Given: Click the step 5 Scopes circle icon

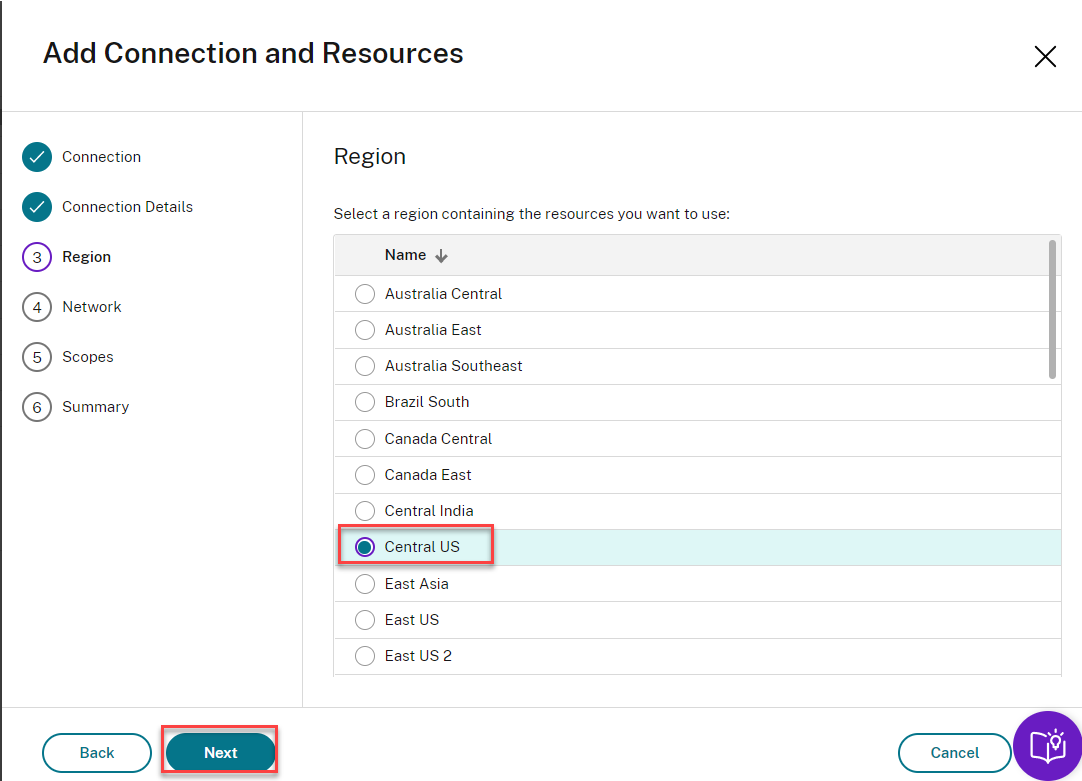Looking at the screenshot, I should (x=37, y=357).
